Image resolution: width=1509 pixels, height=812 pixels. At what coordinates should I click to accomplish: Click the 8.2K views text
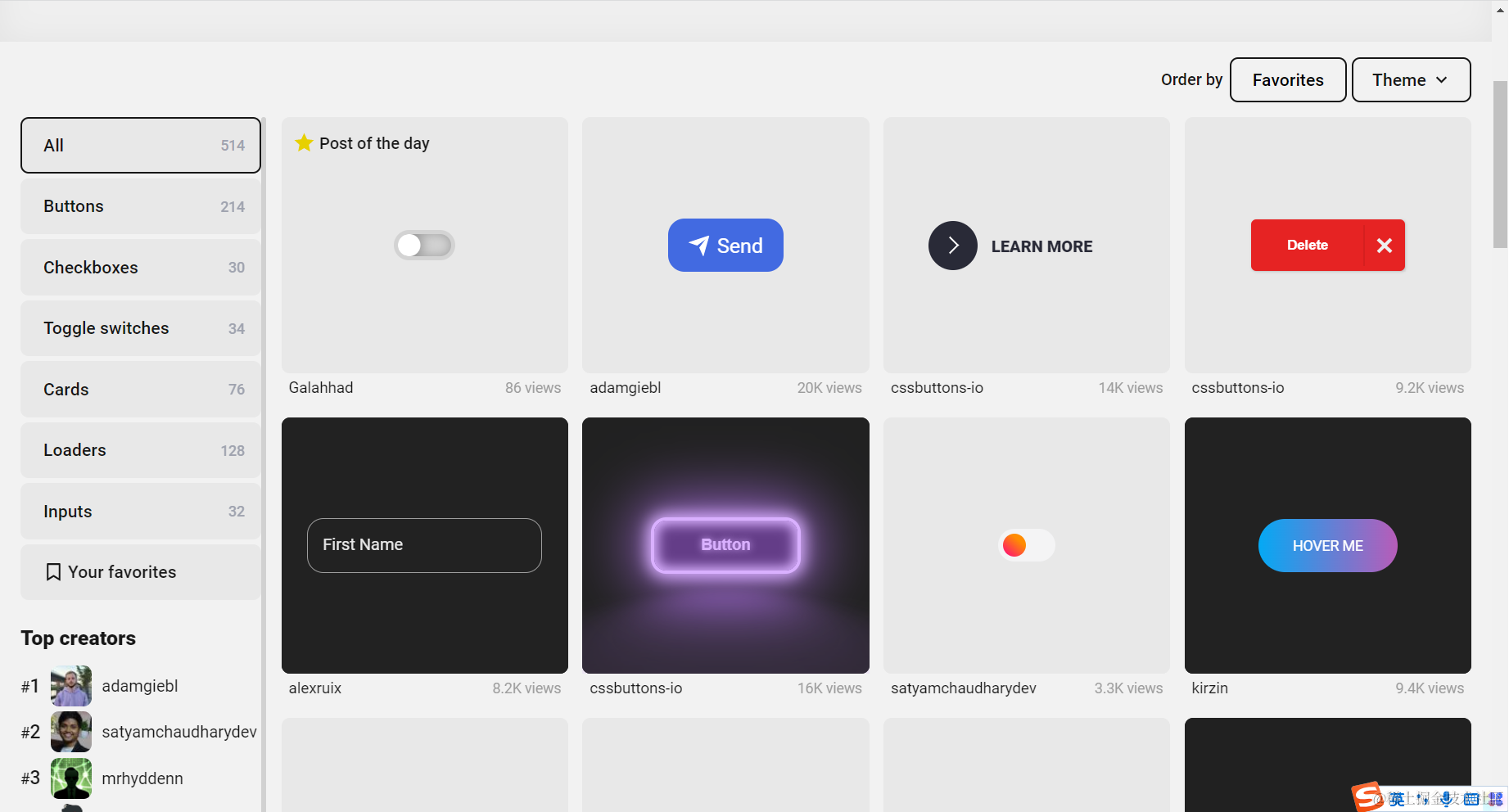[x=526, y=688]
